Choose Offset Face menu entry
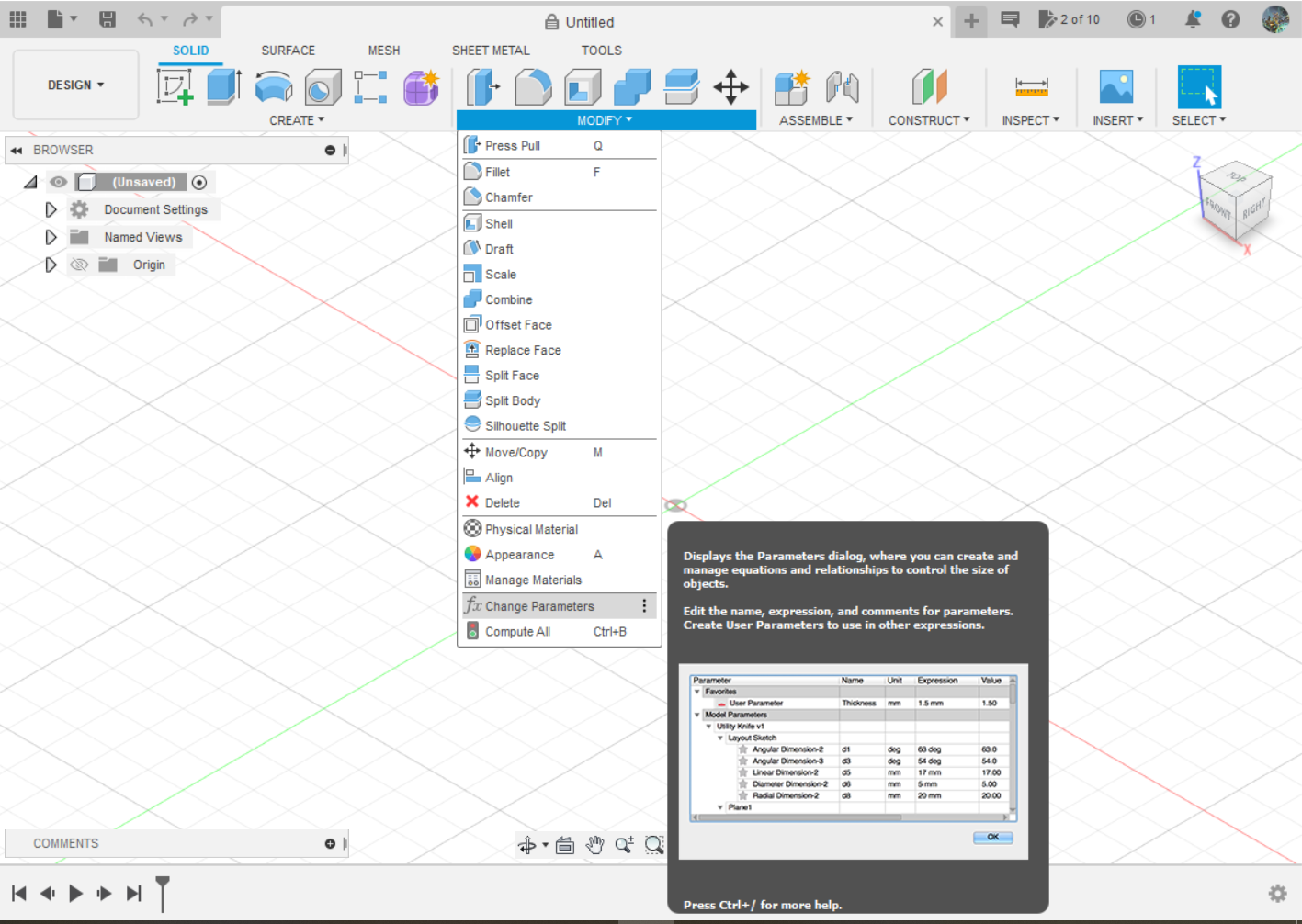 pyautogui.click(x=559, y=325)
